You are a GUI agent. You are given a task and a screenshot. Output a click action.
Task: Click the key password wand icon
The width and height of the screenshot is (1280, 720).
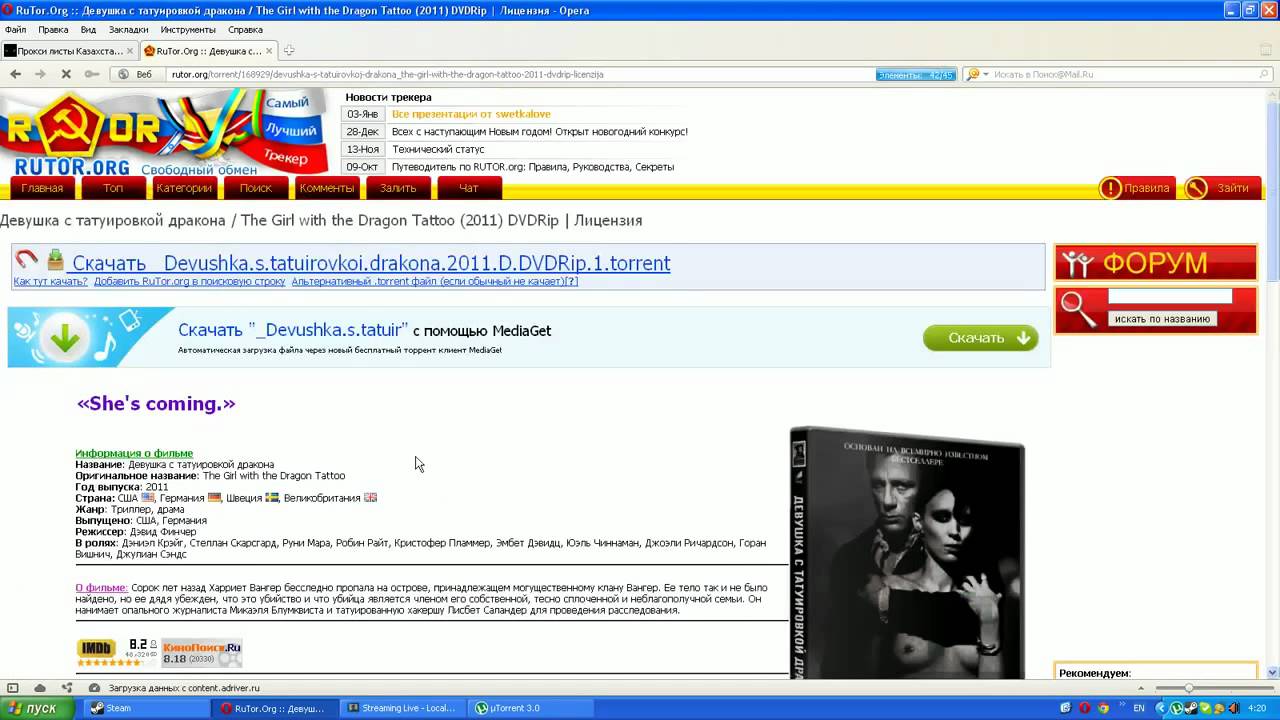tap(92, 74)
